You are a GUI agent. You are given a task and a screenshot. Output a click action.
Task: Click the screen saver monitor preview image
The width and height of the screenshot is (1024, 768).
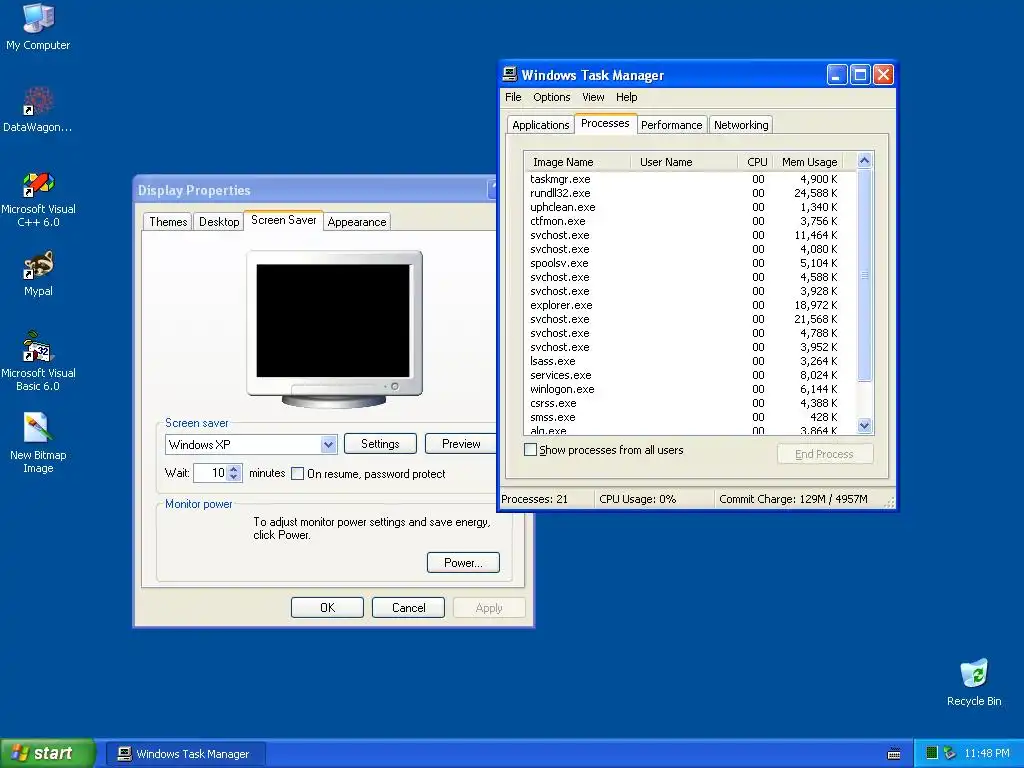tap(334, 328)
